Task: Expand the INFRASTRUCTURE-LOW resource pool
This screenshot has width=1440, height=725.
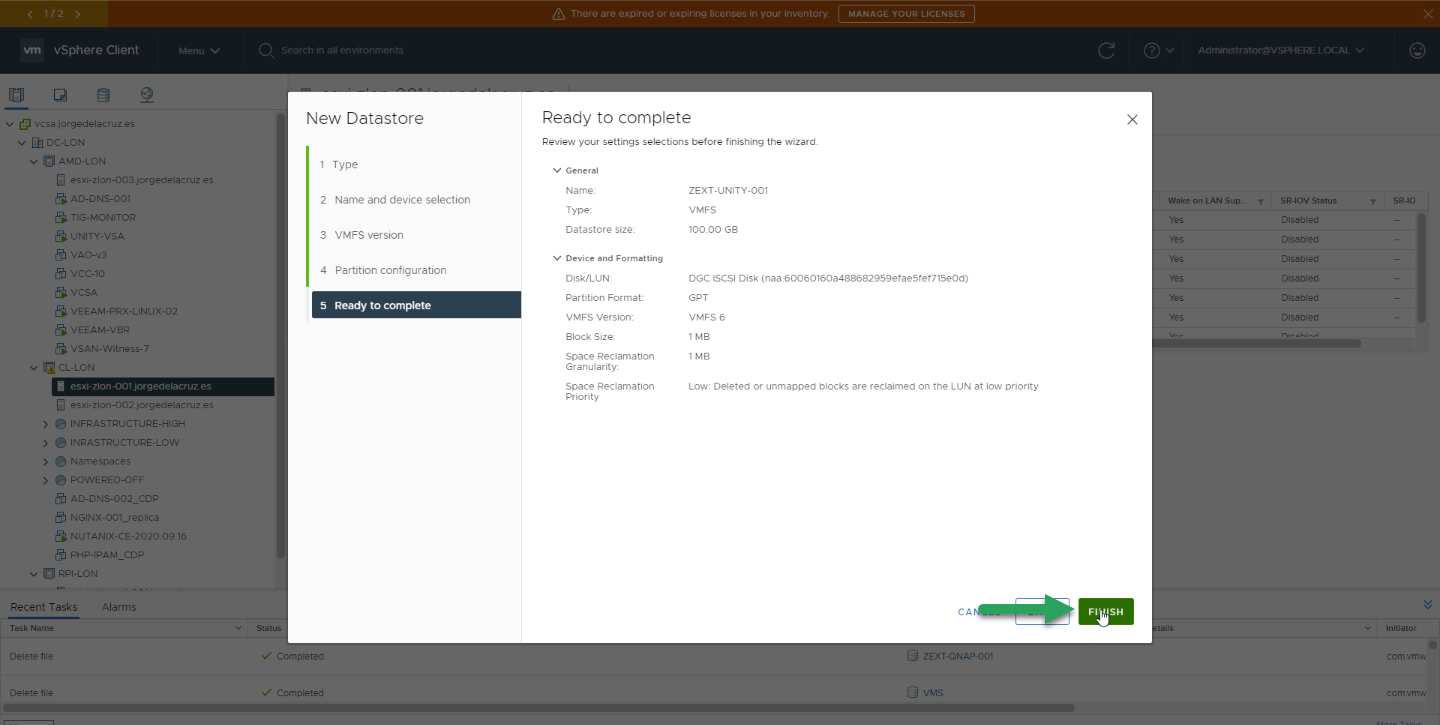Action: (46, 443)
